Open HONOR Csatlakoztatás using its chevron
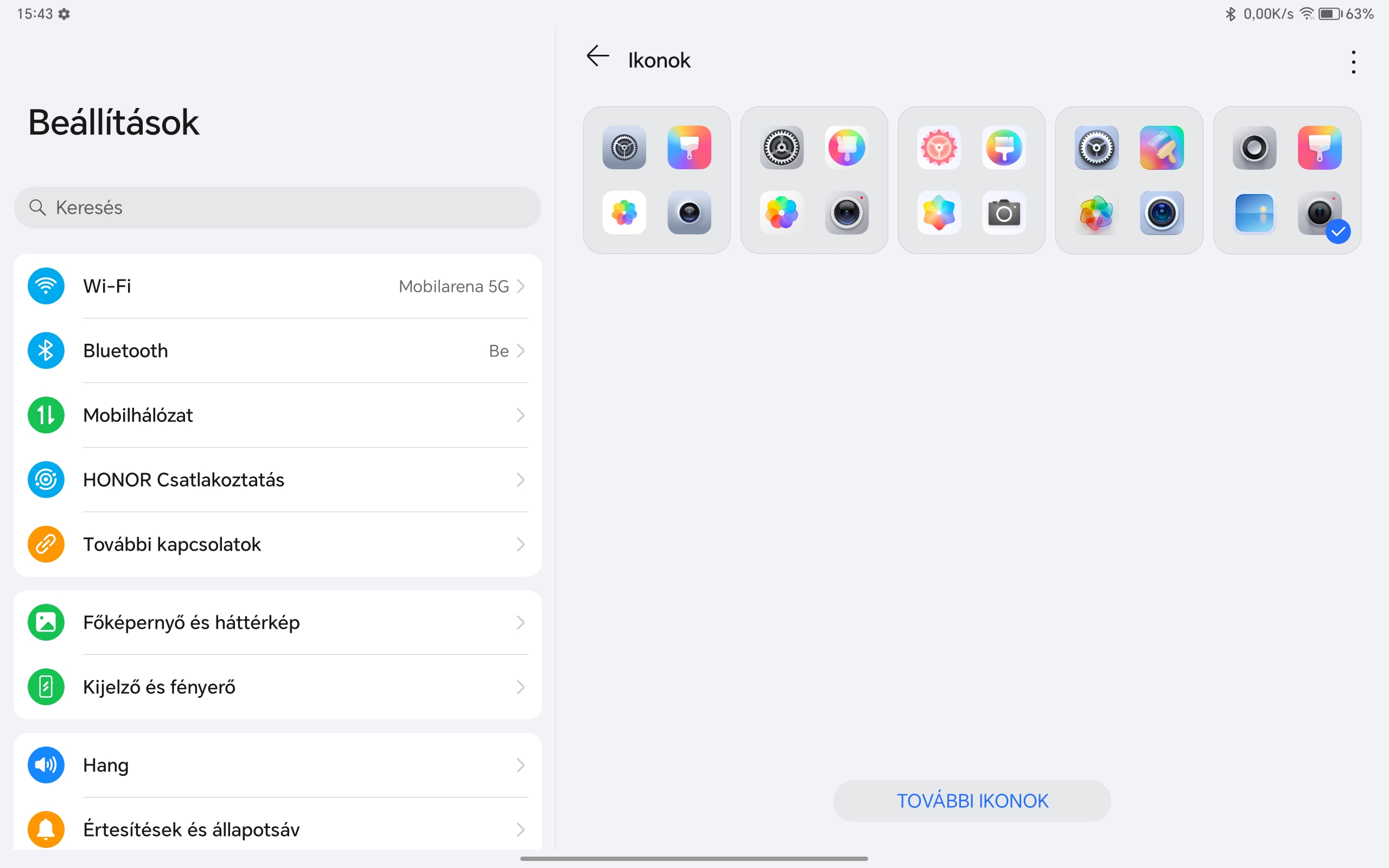 click(x=520, y=480)
